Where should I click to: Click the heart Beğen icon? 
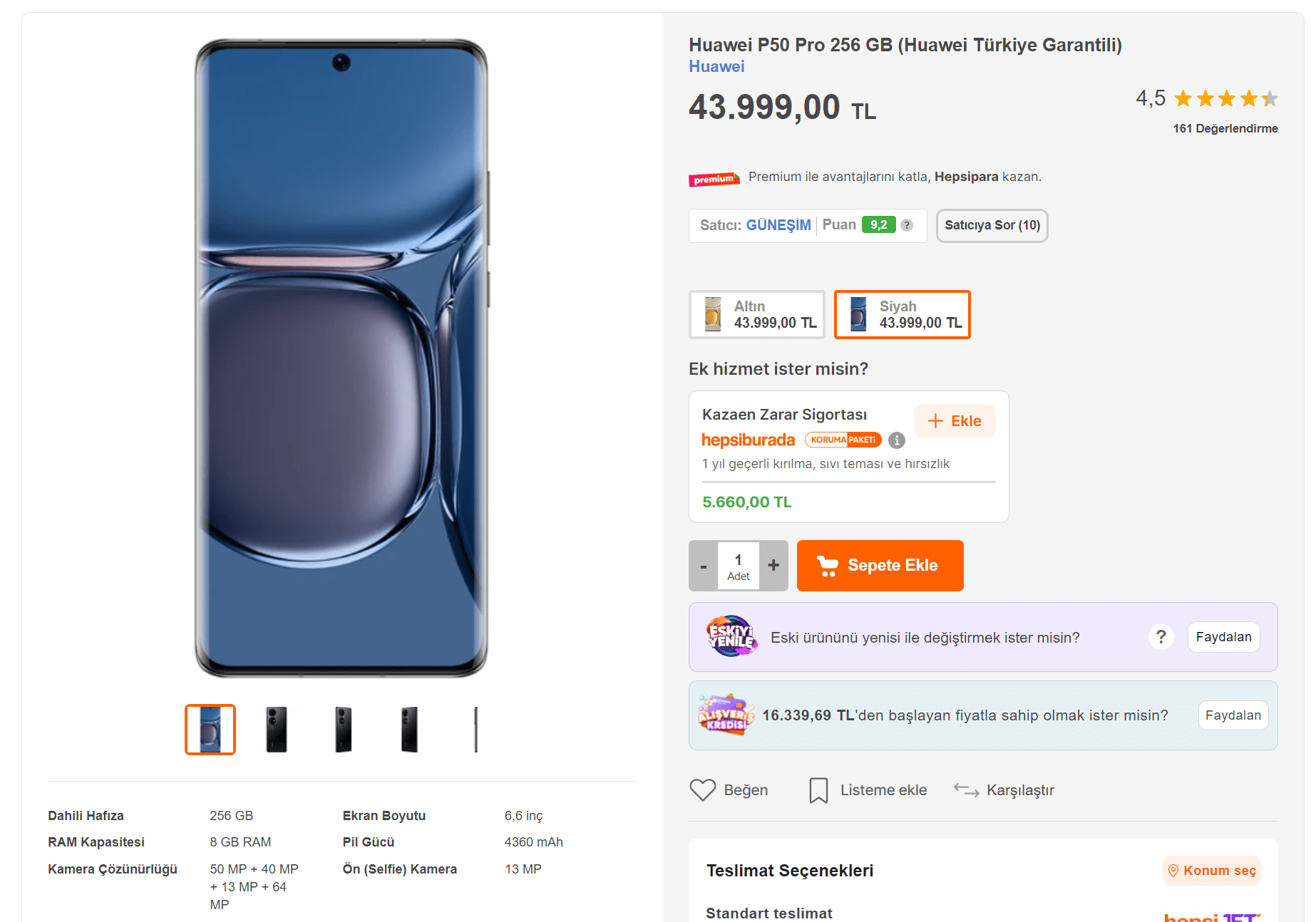(702, 790)
